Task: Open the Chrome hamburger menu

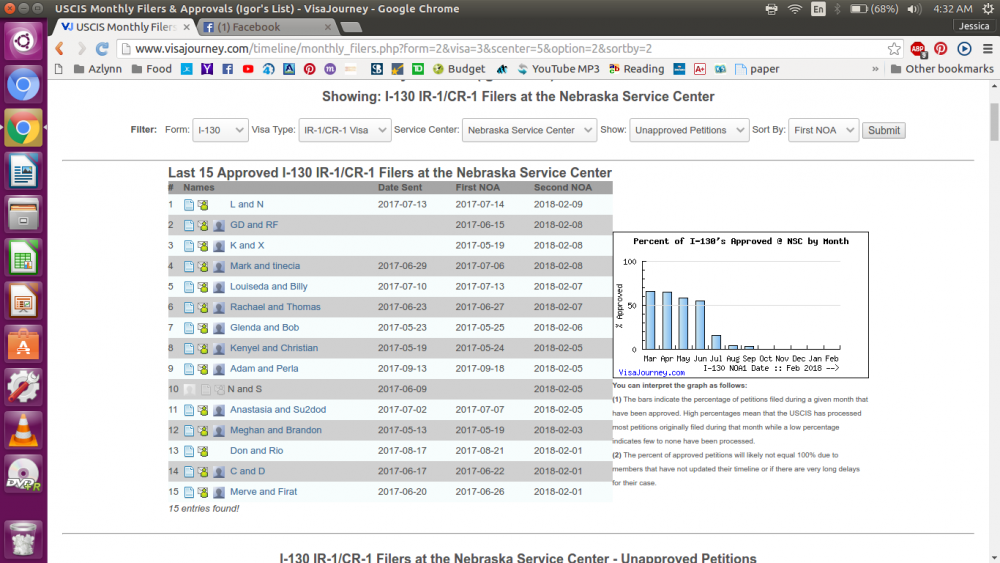Action: coord(988,48)
